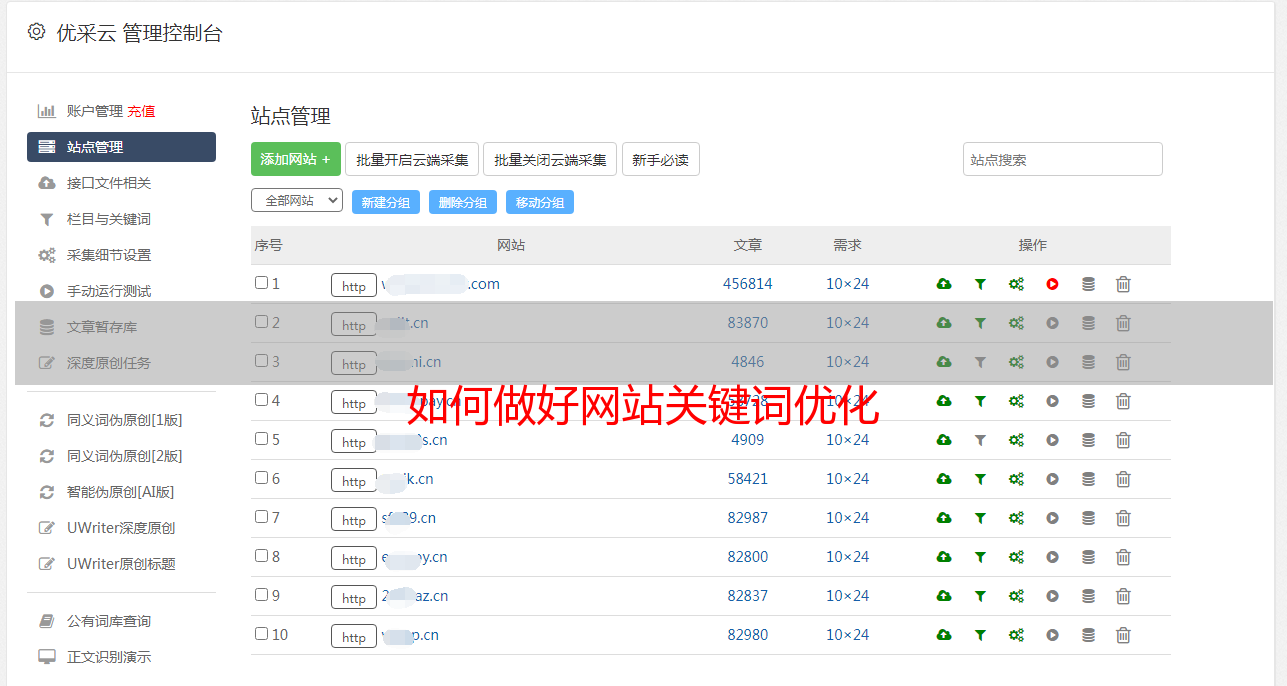Open 账户管理 in the sidebar

(x=94, y=111)
